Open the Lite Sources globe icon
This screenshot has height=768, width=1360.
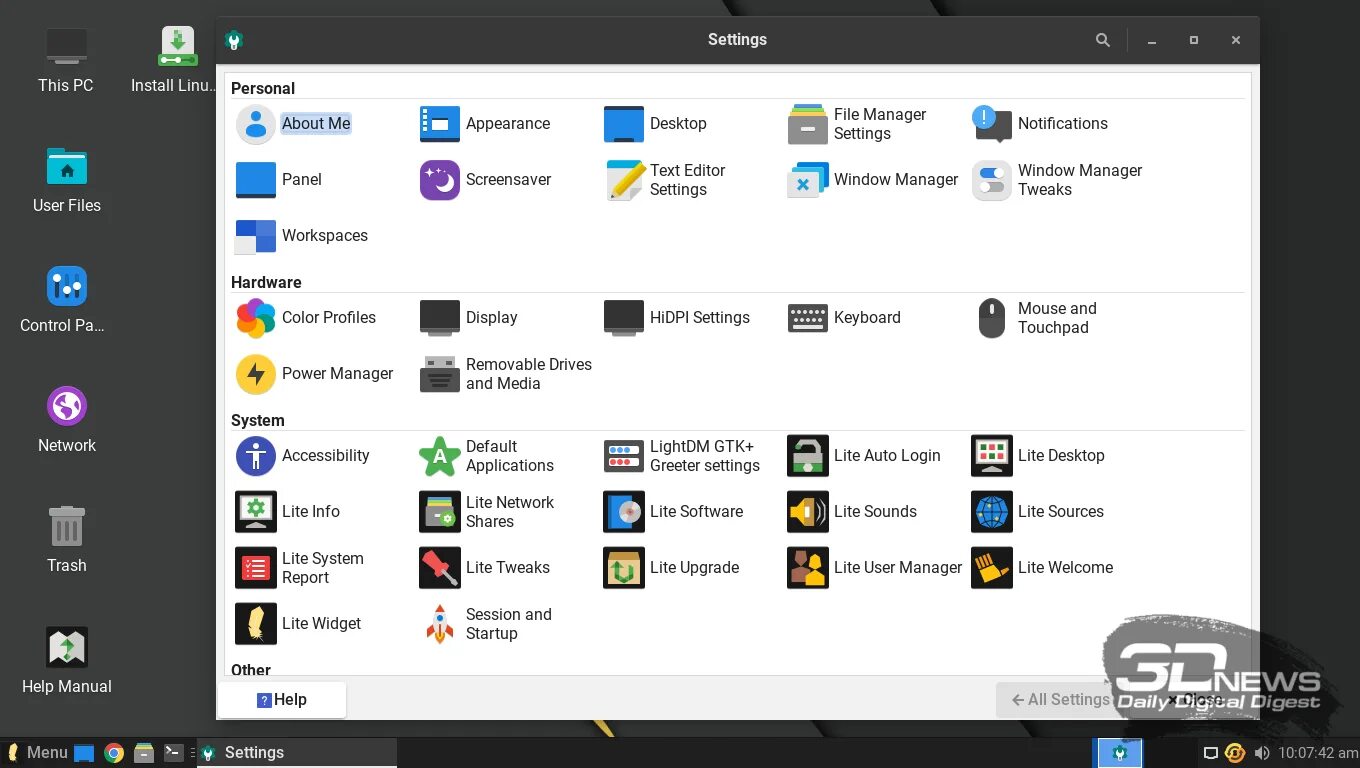[992, 512]
